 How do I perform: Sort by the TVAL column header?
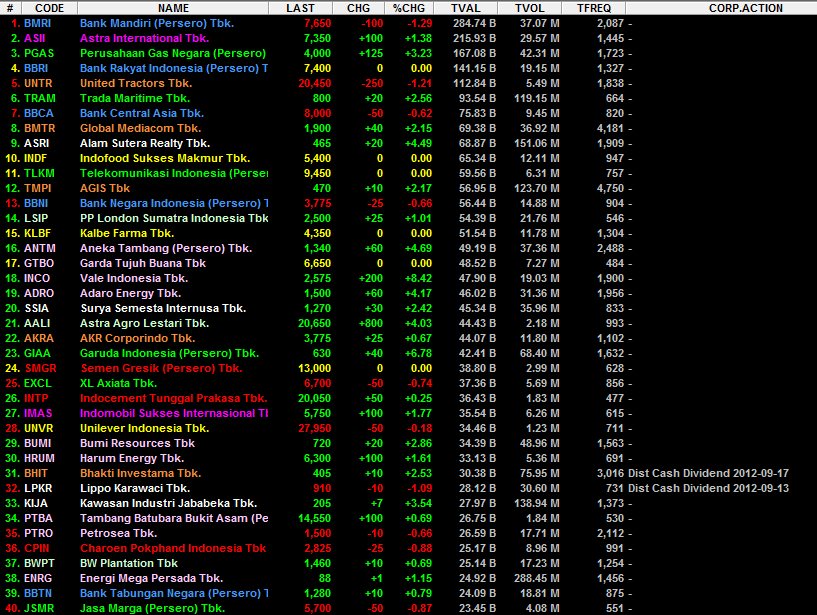pos(466,8)
